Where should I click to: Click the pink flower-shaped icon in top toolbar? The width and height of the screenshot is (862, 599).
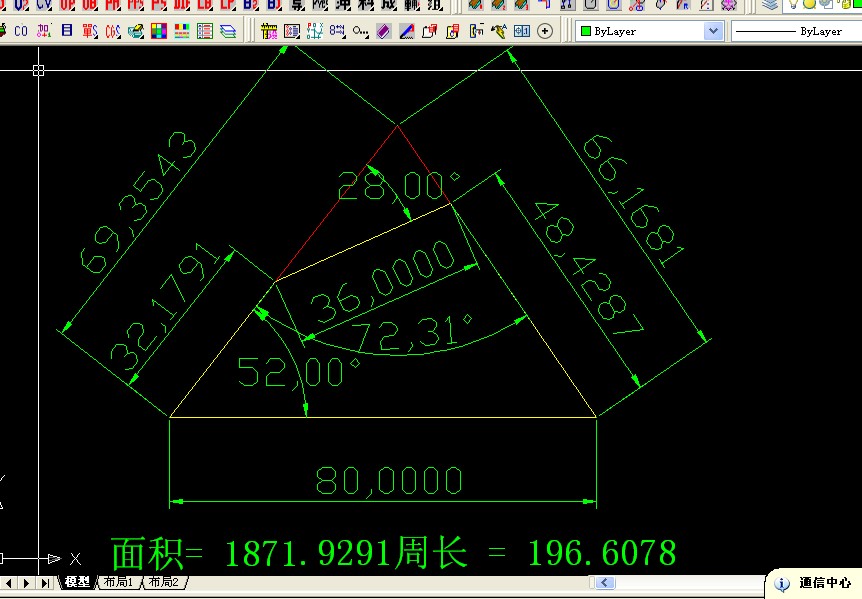click(729, 5)
